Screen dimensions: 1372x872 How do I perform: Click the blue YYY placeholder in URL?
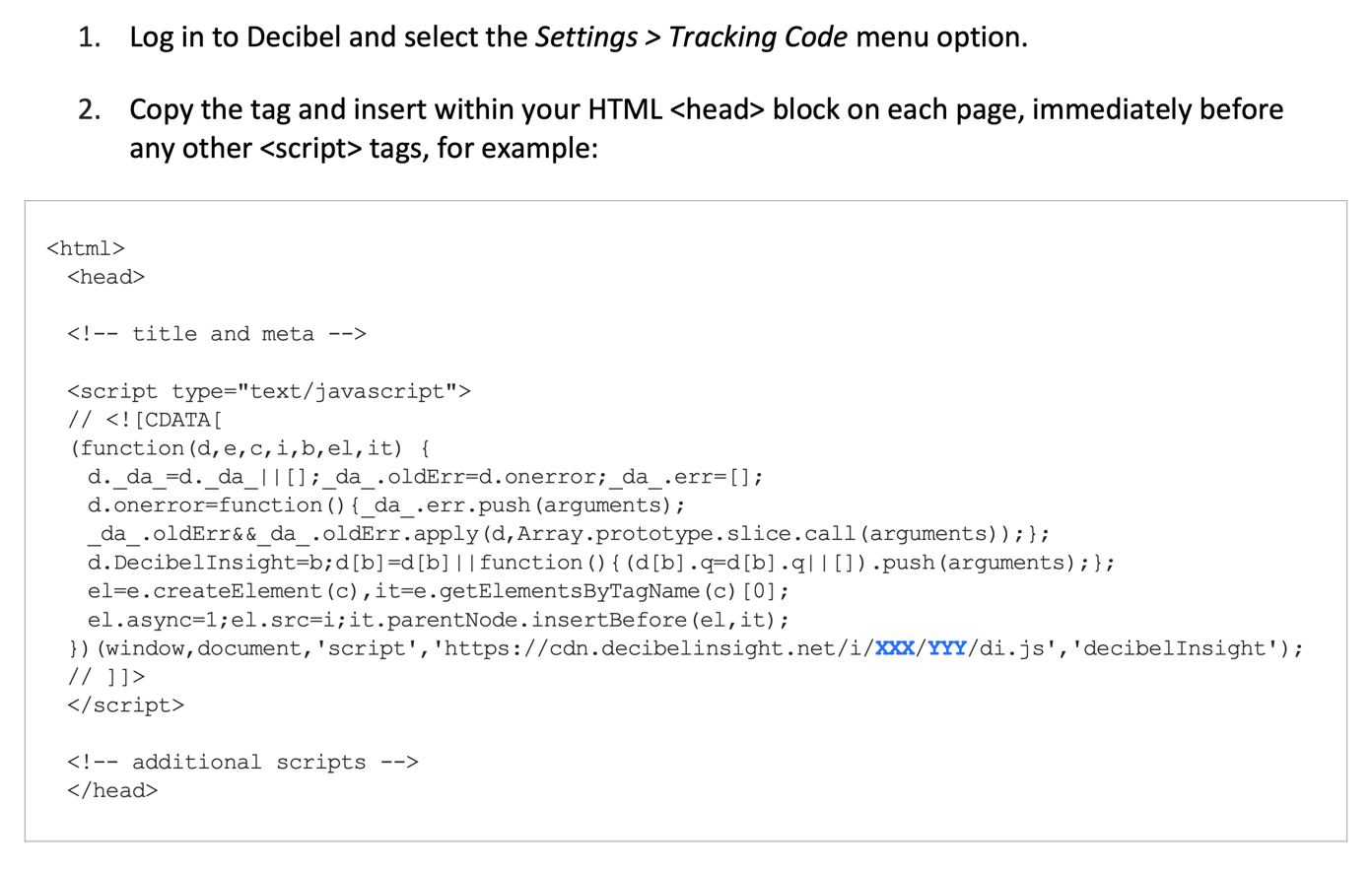tap(946, 648)
